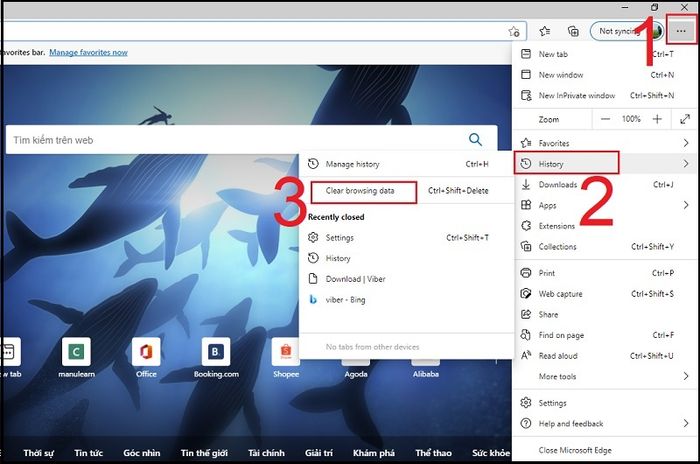The height and width of the screenshot is (464, 700).
Task: Click the New tab menu icon
Action: pyautogui.click(x=526, y=54)
